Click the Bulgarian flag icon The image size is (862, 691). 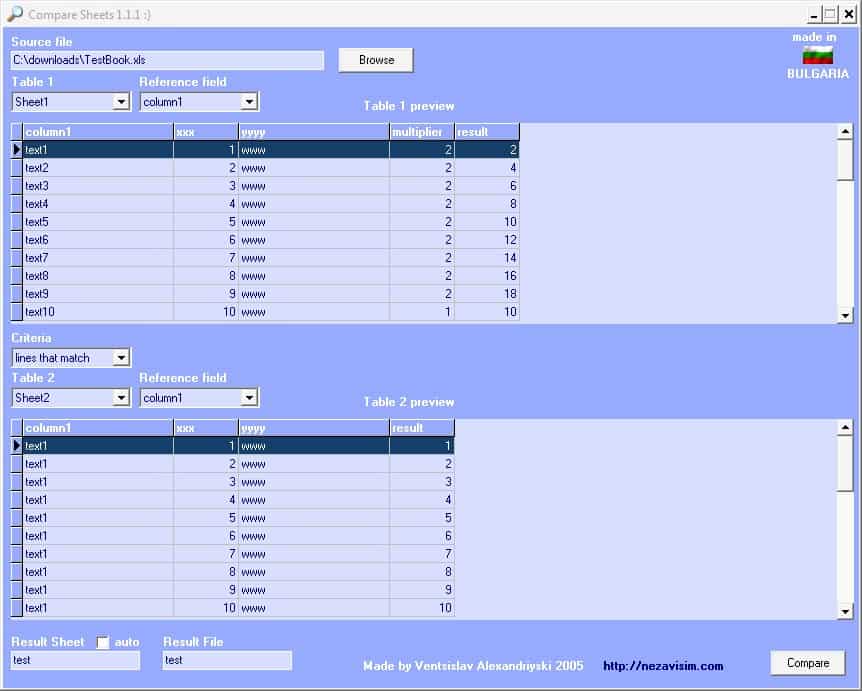pos(817,56)
